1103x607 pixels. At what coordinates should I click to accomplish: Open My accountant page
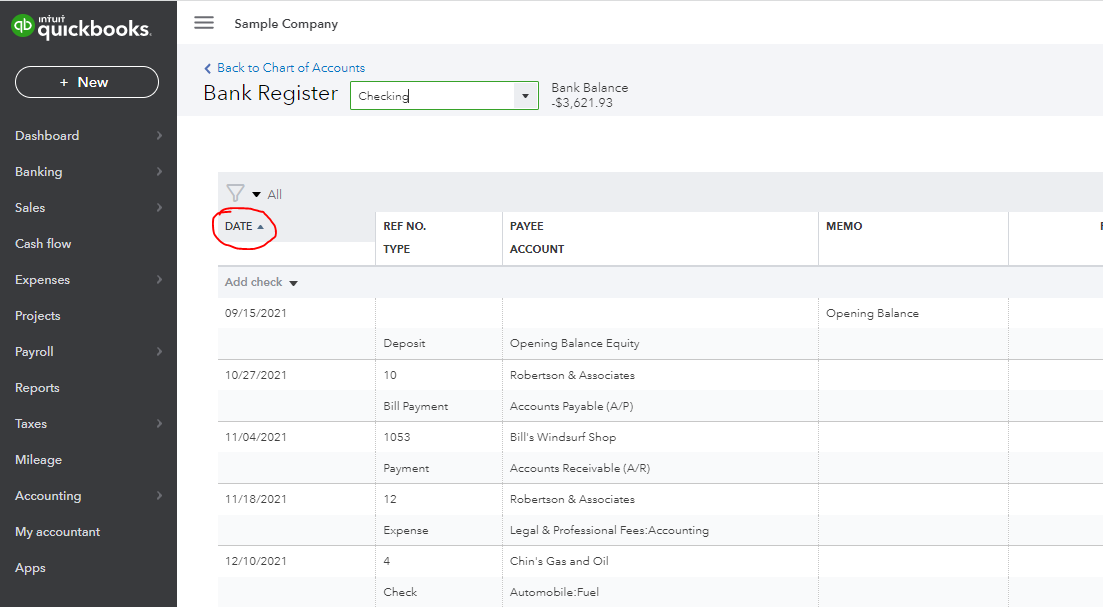(57, 532)
